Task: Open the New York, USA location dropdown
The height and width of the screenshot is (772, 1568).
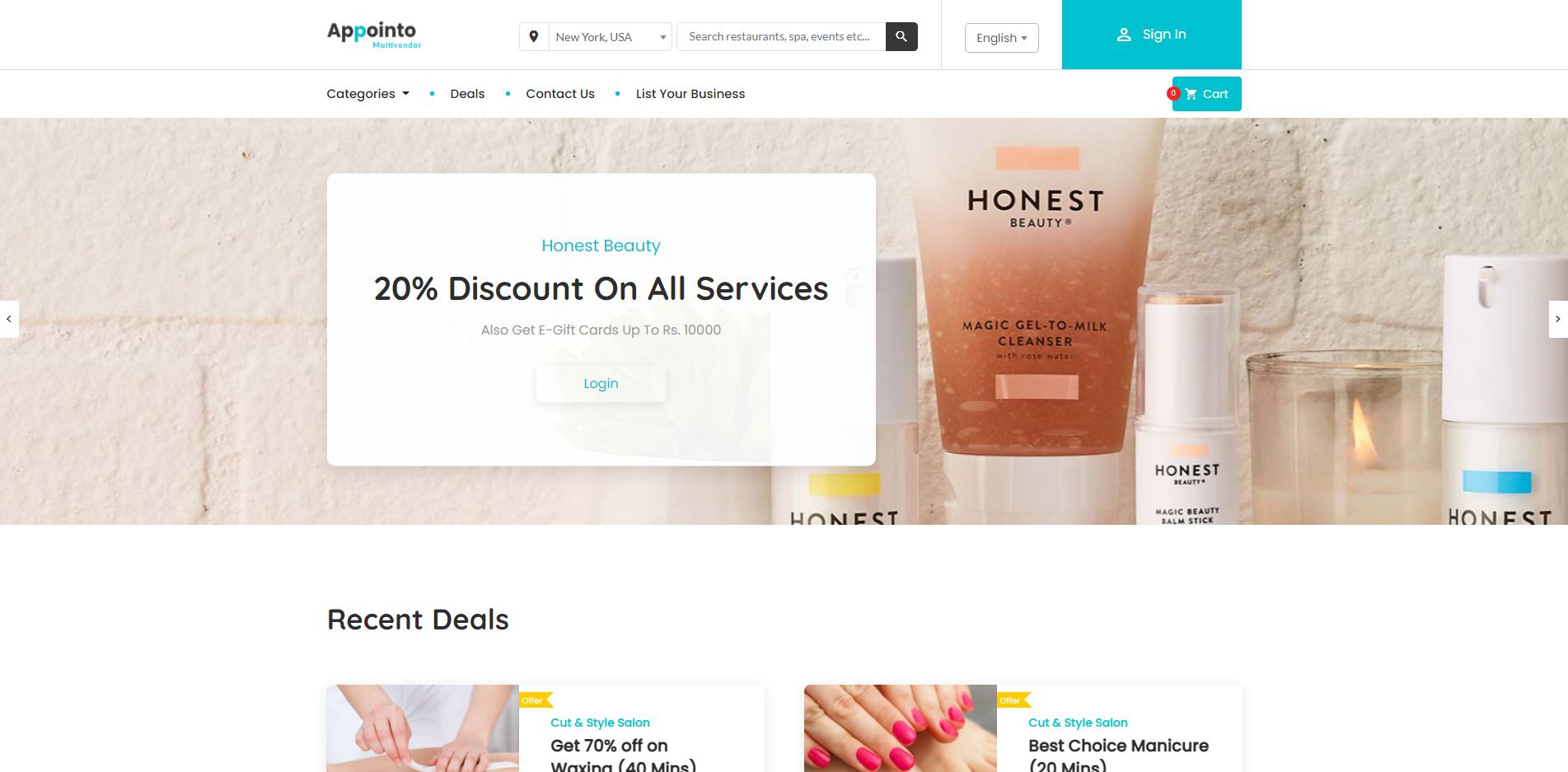Action: (610, 36)
